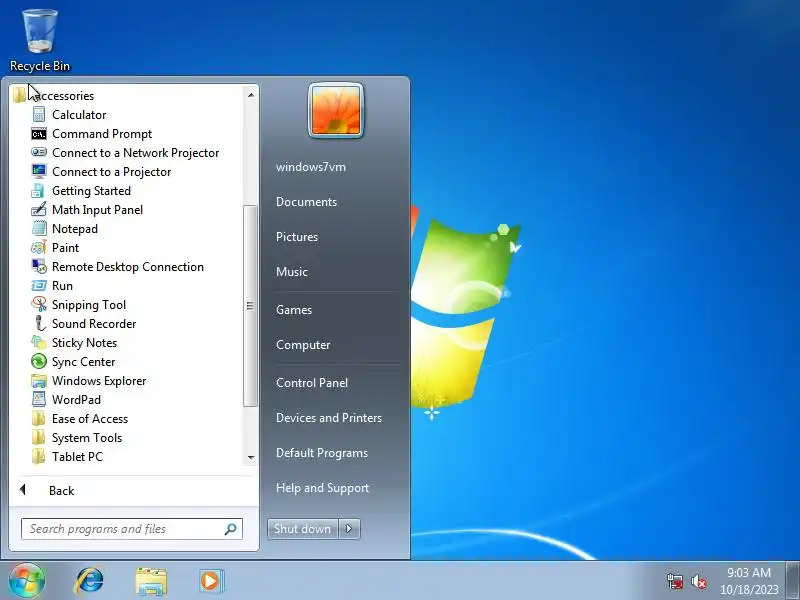Click the Start orb button
The height and width of the screenshot is (600, 800).
(27, 581)
